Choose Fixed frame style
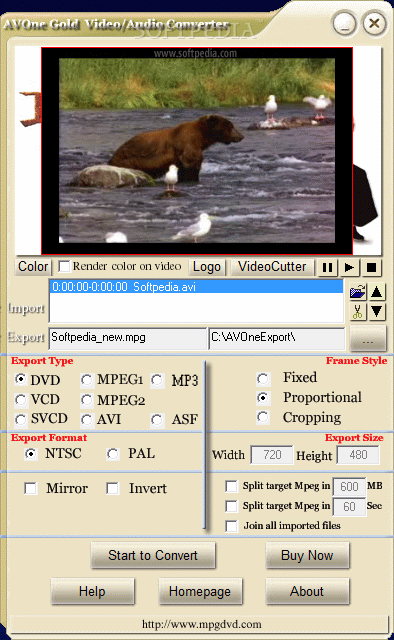Screen dimensions: 394x640 [x=263, y=378]
